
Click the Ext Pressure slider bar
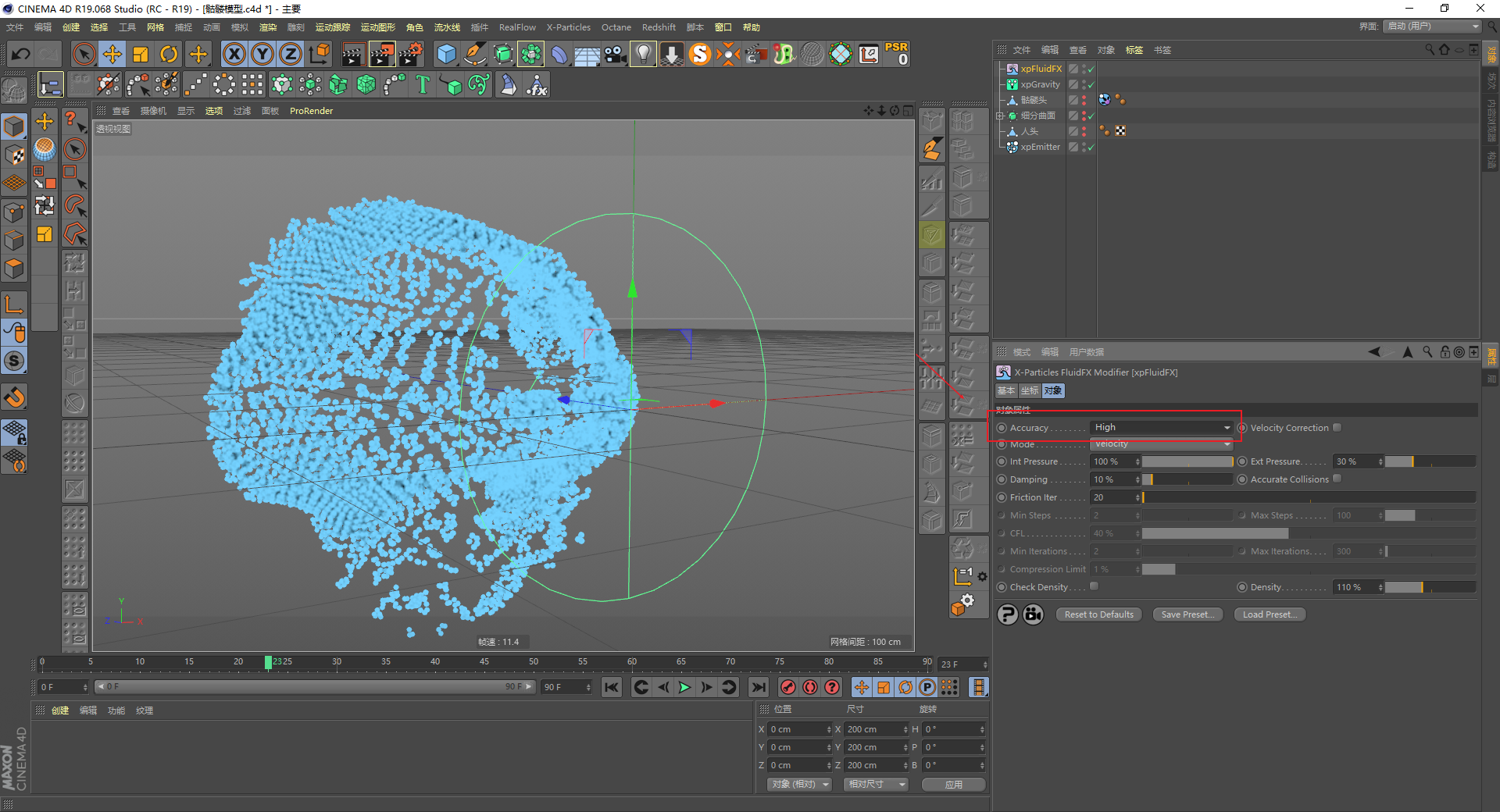1430,461
